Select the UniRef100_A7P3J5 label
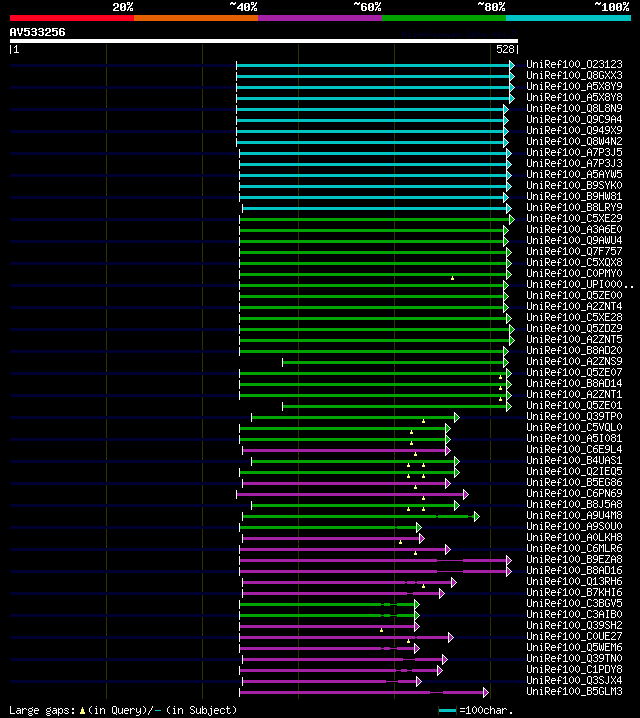Screen dimensions: 640x718 coord(574,152)
